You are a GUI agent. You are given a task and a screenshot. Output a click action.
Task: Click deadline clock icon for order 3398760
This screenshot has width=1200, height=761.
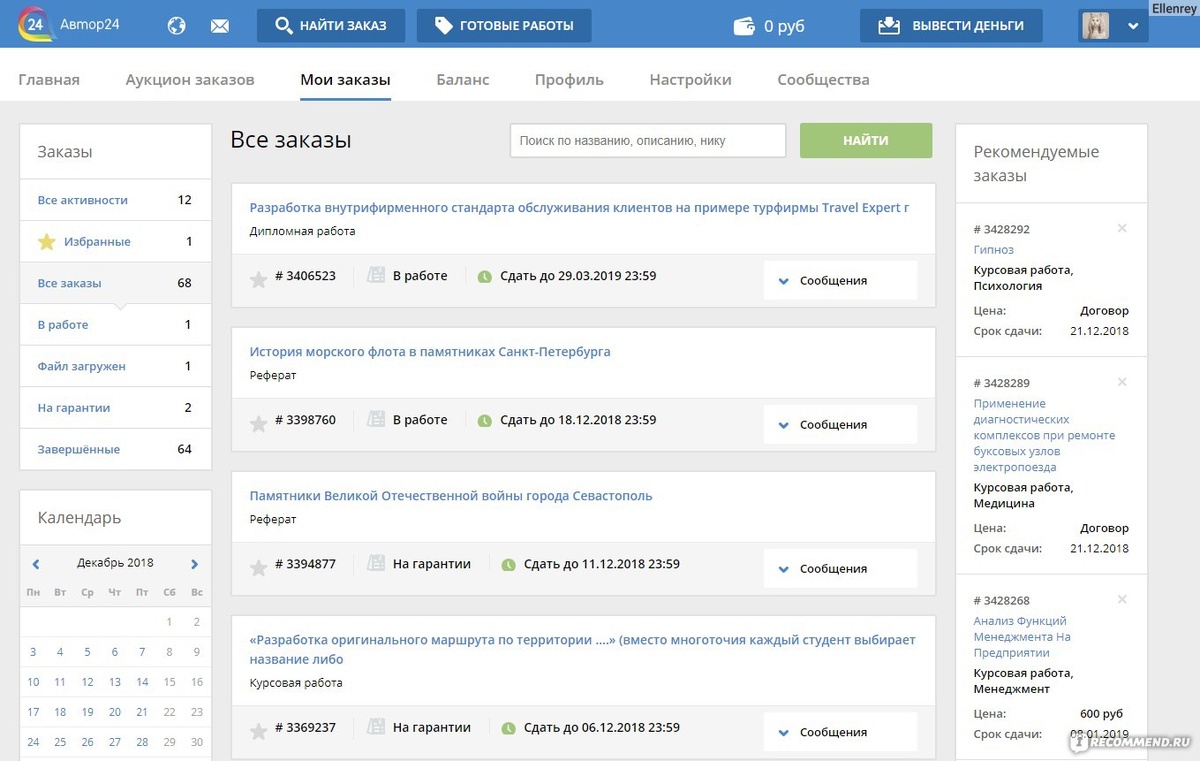pyautogui.click(x=485, y=421)
